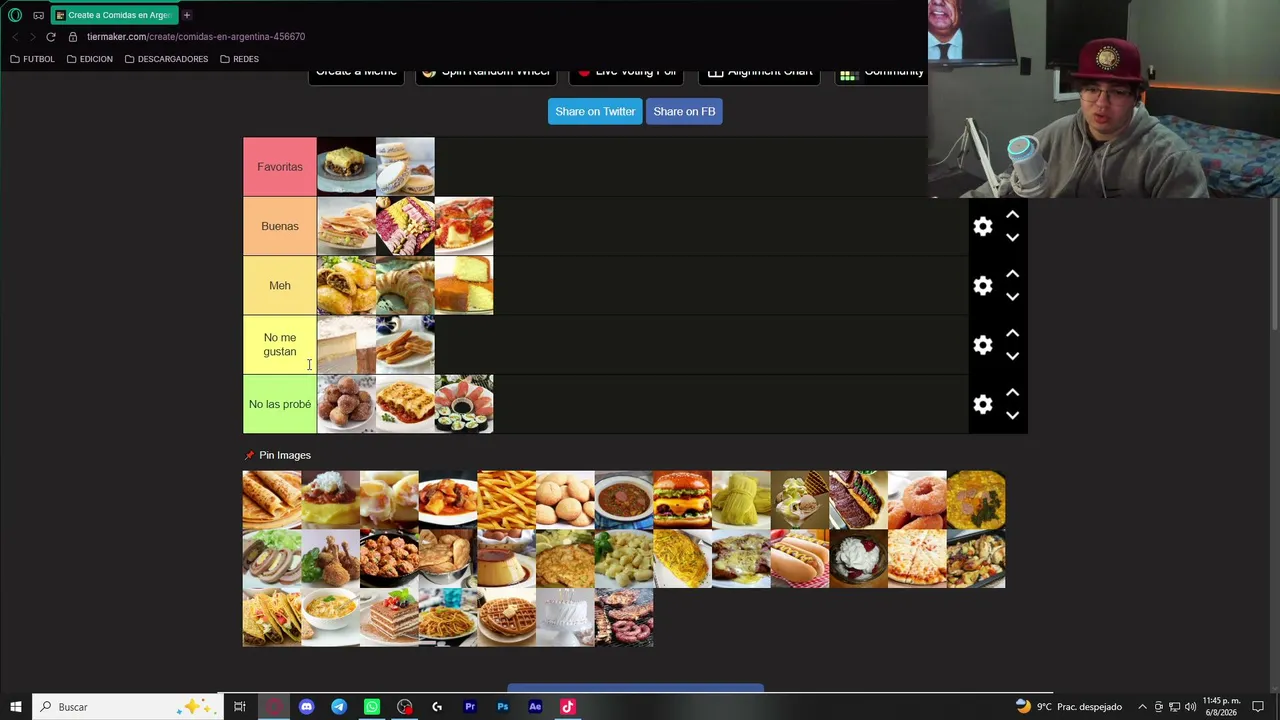Open Logitech G Hub from the taskbar

coord(437,707)
